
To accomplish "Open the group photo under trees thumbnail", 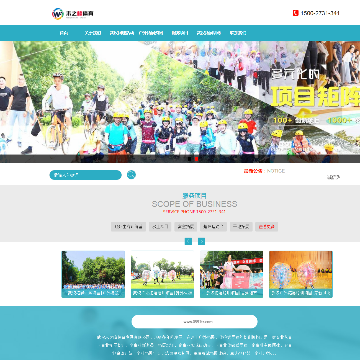I will (x=93, y=274).
